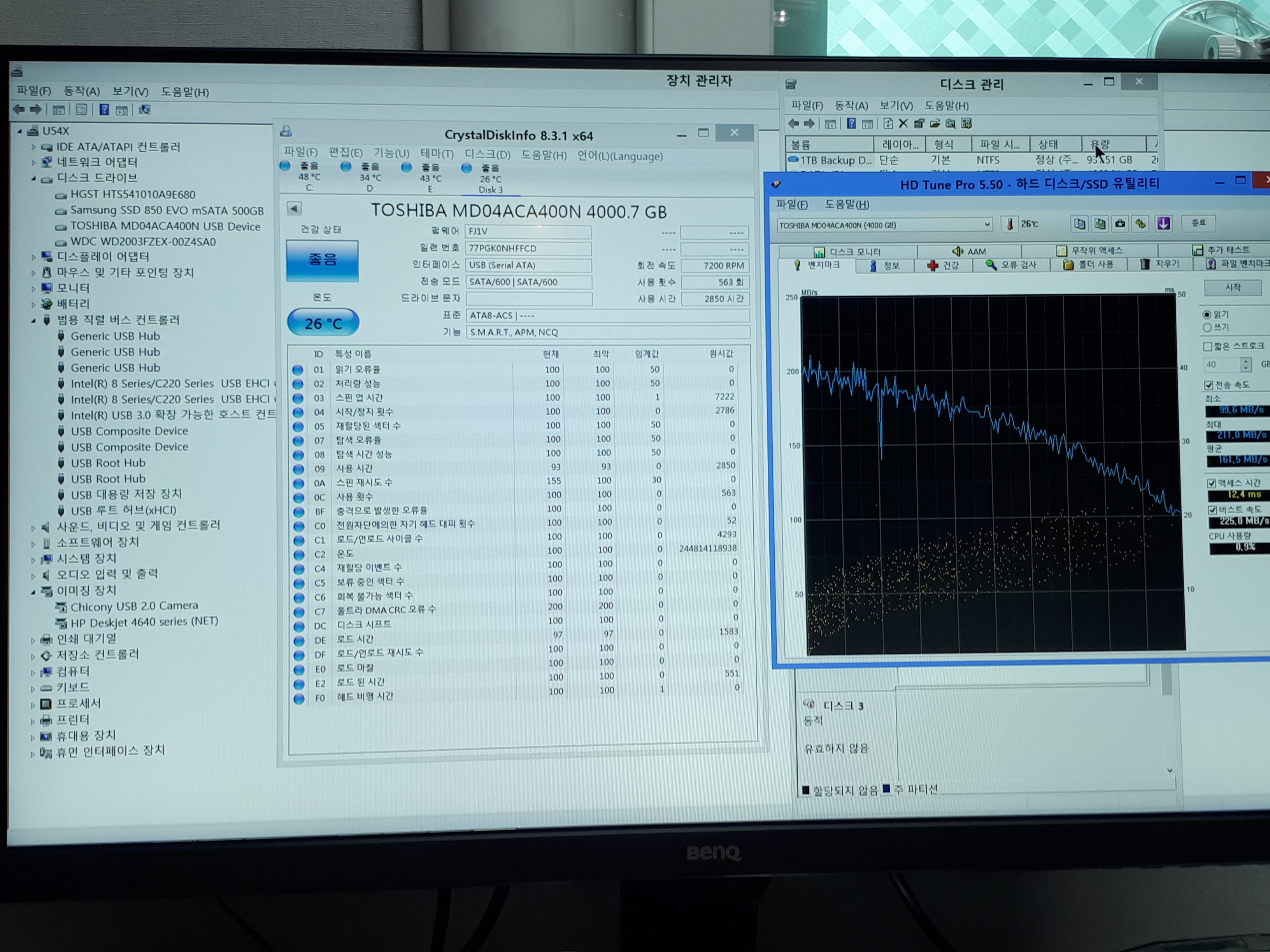
Task: Switch to 폴더 사용 folder usage tab
Action: [1089, 264]
